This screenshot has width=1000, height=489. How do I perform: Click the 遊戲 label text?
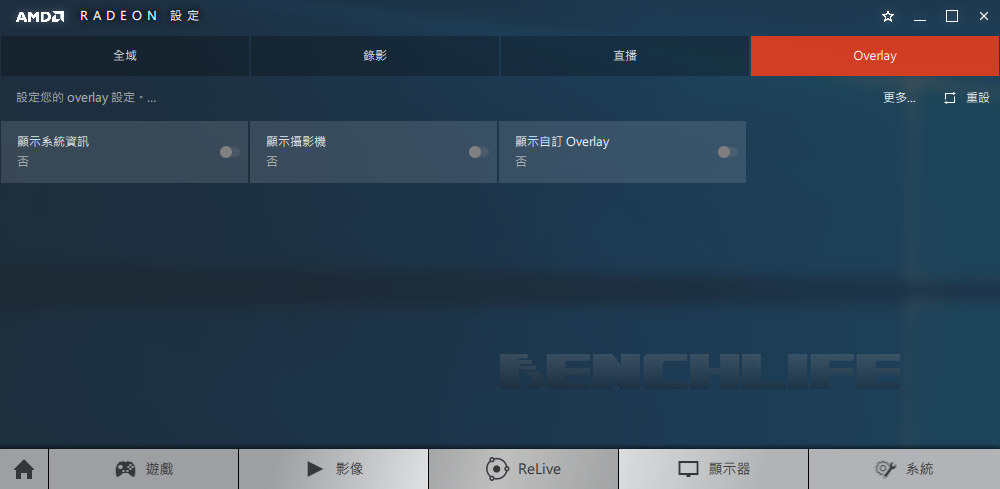point(159,469)
